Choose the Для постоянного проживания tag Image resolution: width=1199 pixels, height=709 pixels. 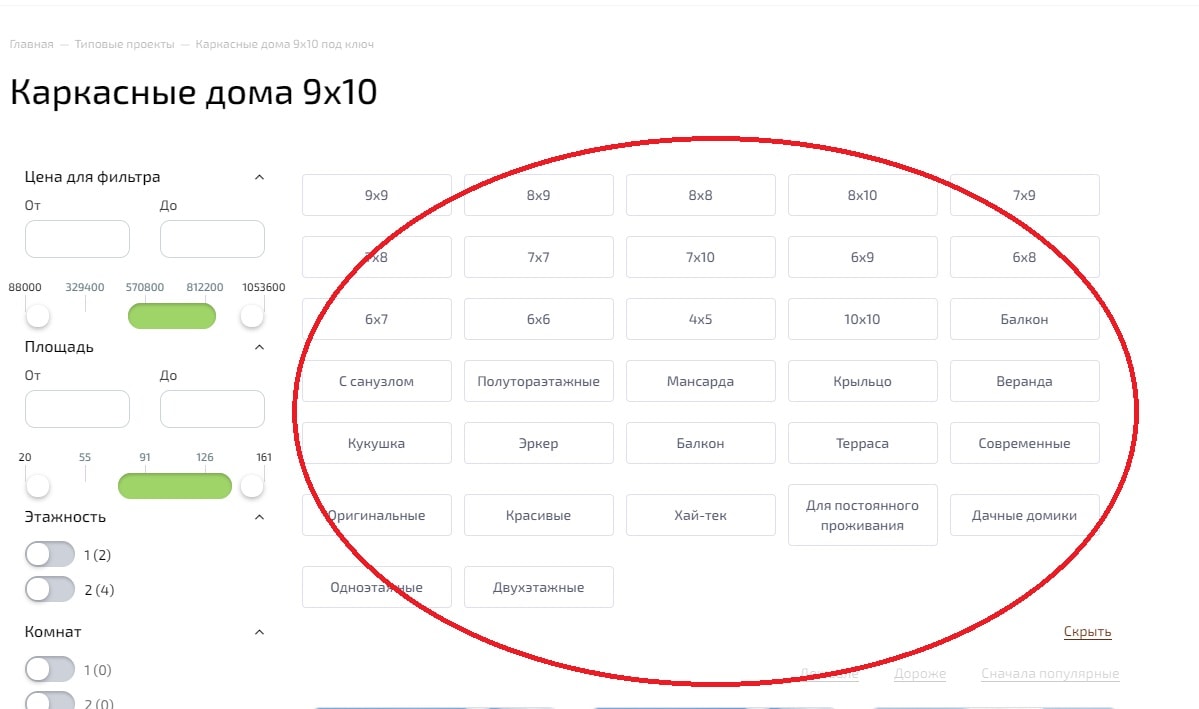862,515
